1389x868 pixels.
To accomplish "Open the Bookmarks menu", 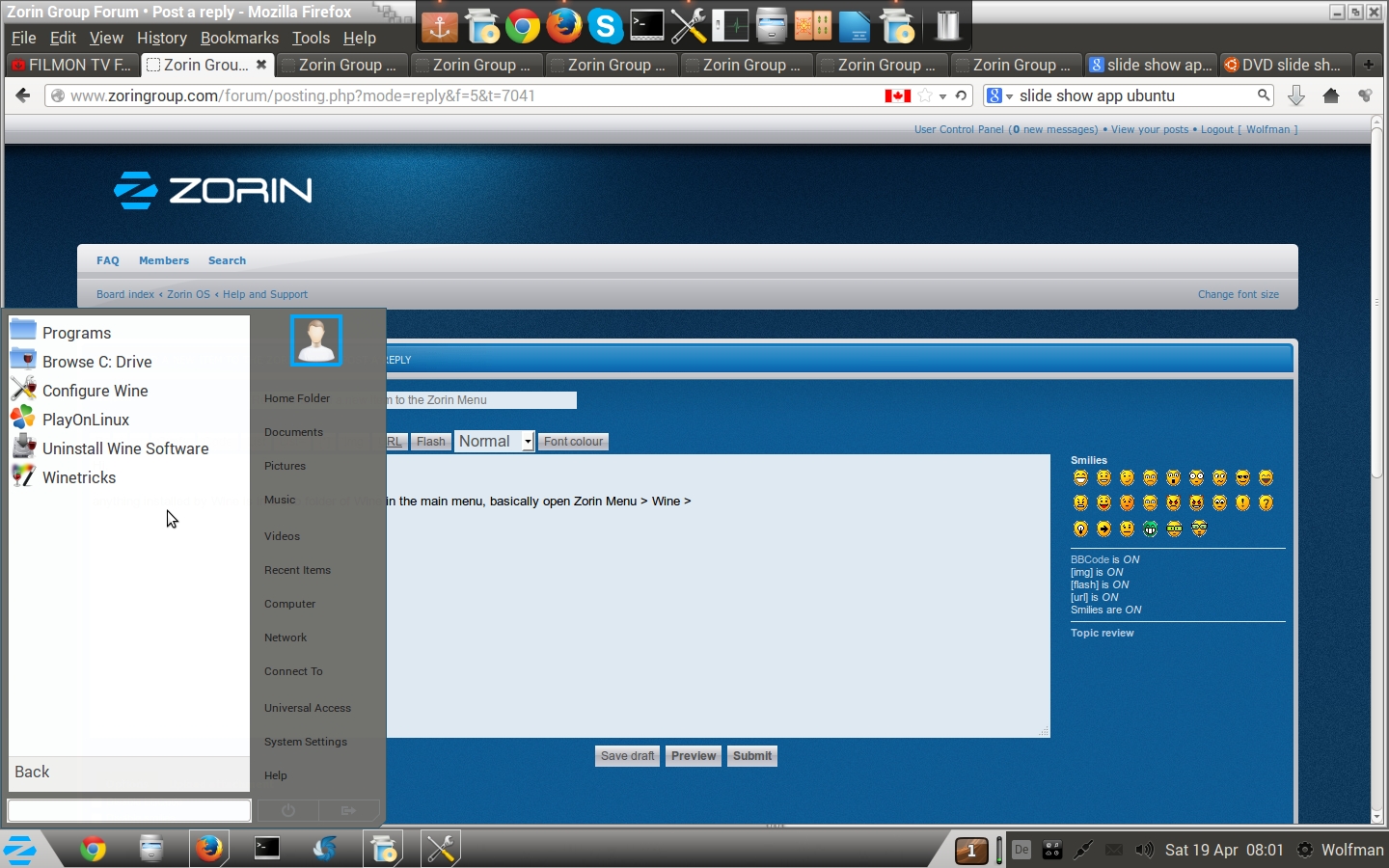I will (x=239, y=38).
